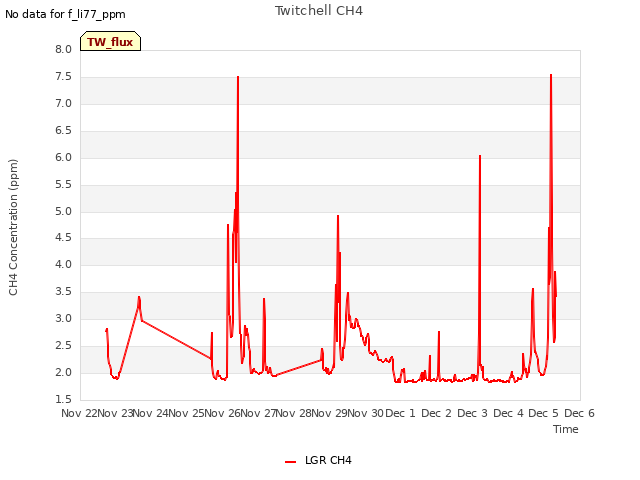
Task: Click the 4.0 y-axis tick label
Action: [63, 264]
